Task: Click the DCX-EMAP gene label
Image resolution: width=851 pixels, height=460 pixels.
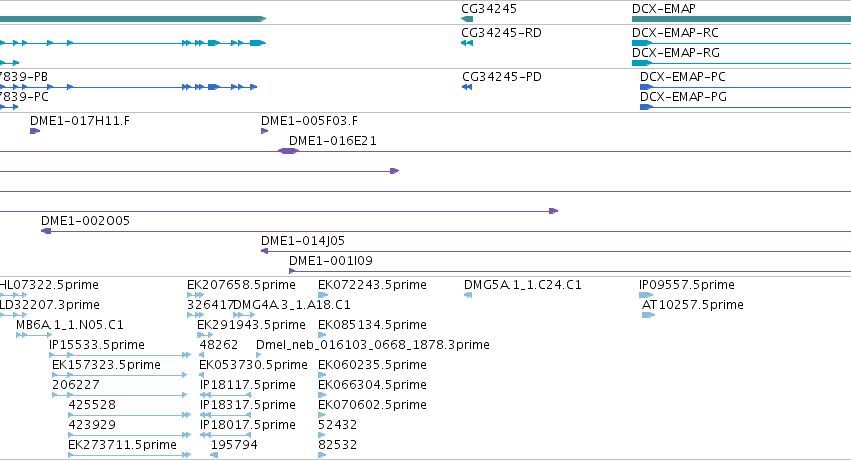Action: (x=663, y=9)
